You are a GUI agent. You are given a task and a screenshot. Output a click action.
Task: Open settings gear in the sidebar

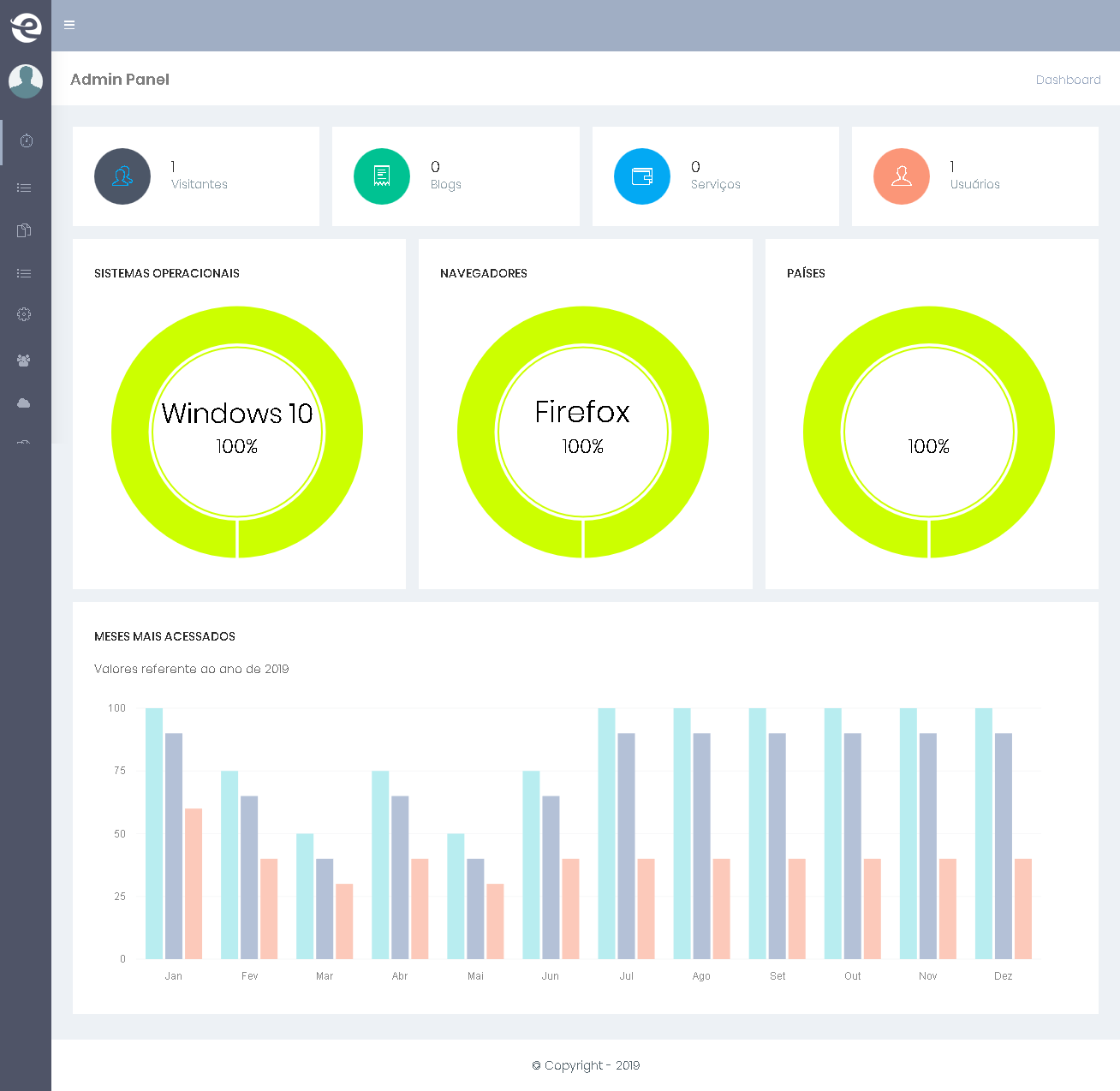click(24, 314)
